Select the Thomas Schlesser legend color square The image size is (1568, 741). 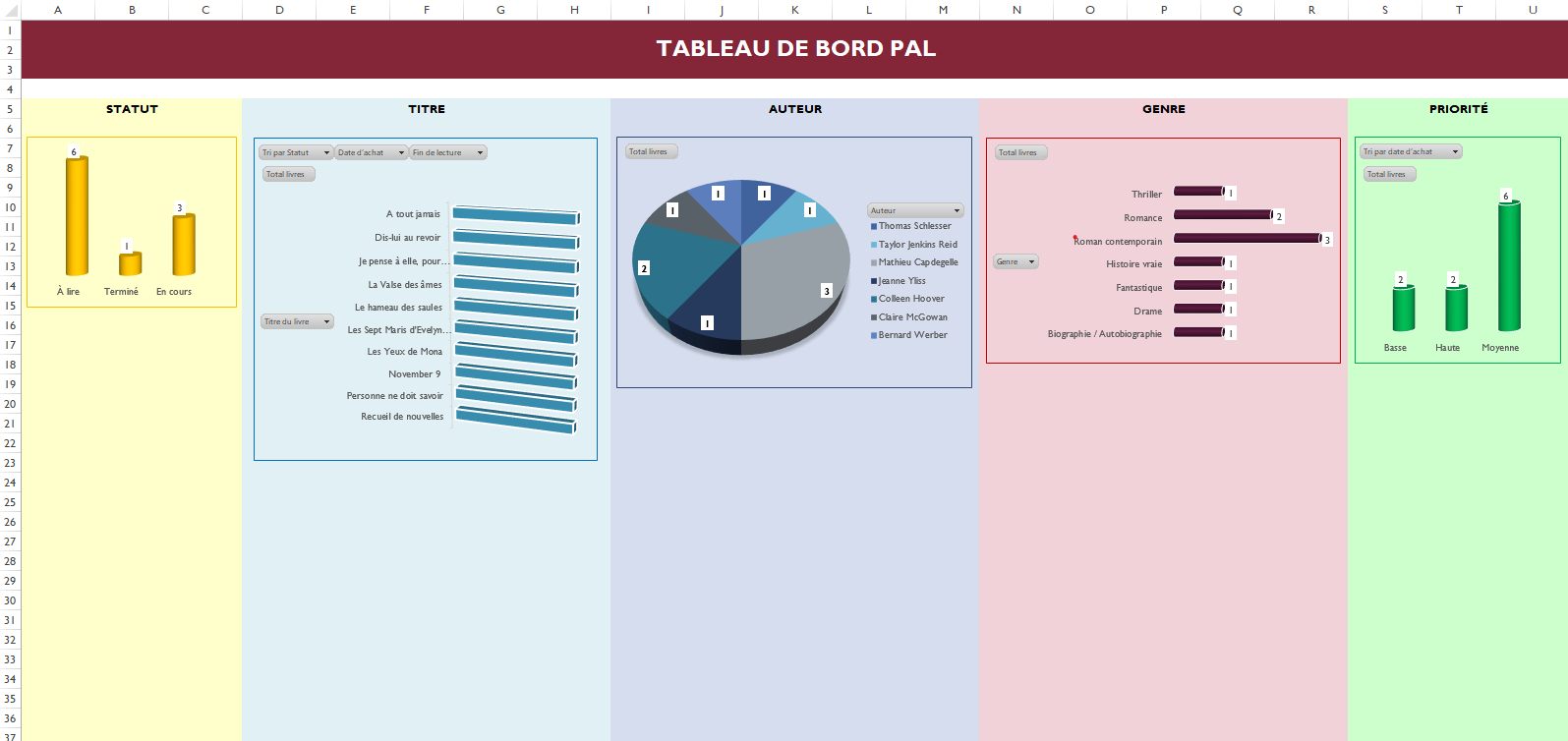[x=873, y=227]
